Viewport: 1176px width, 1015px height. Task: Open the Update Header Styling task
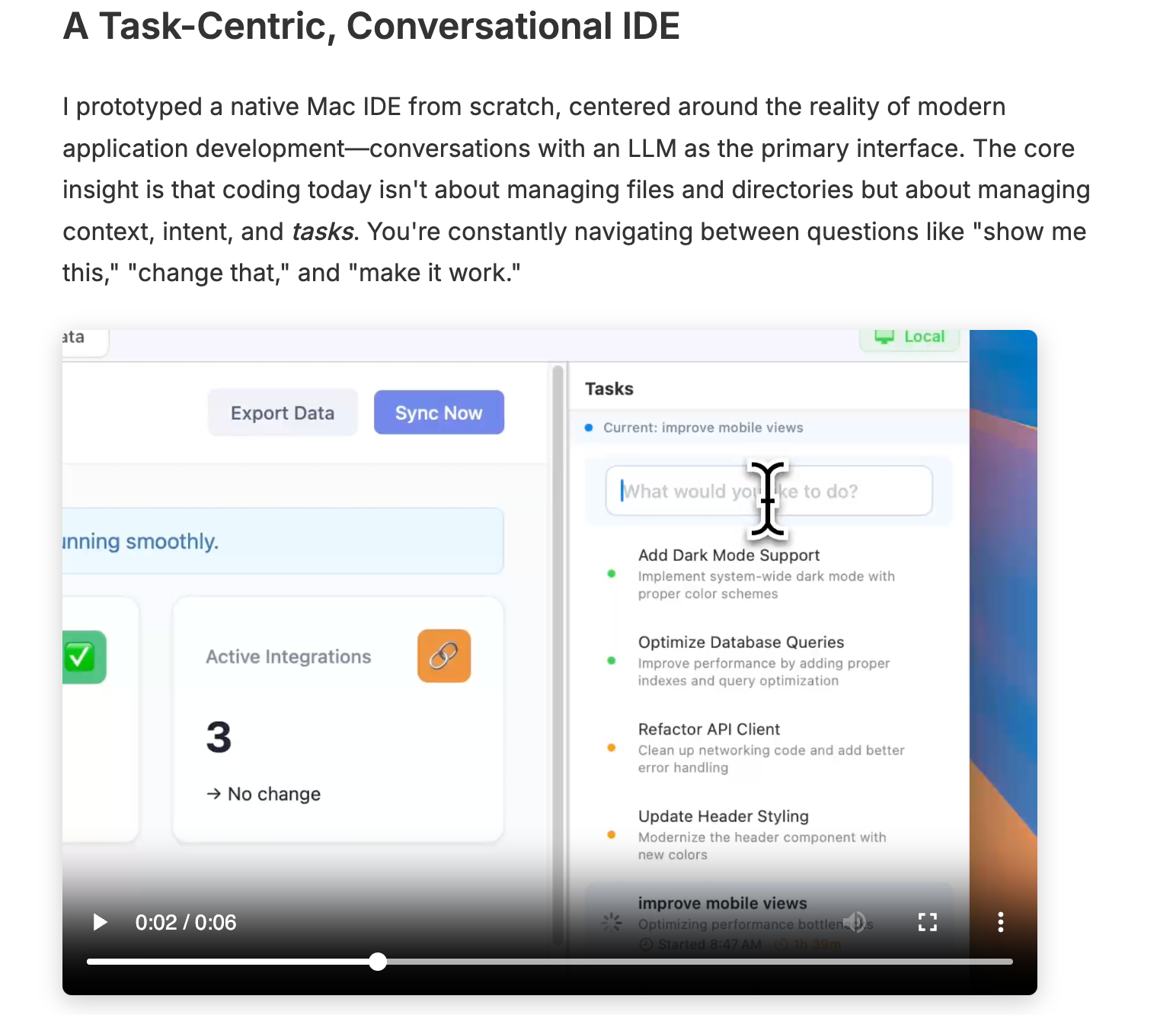coord(723,816)
